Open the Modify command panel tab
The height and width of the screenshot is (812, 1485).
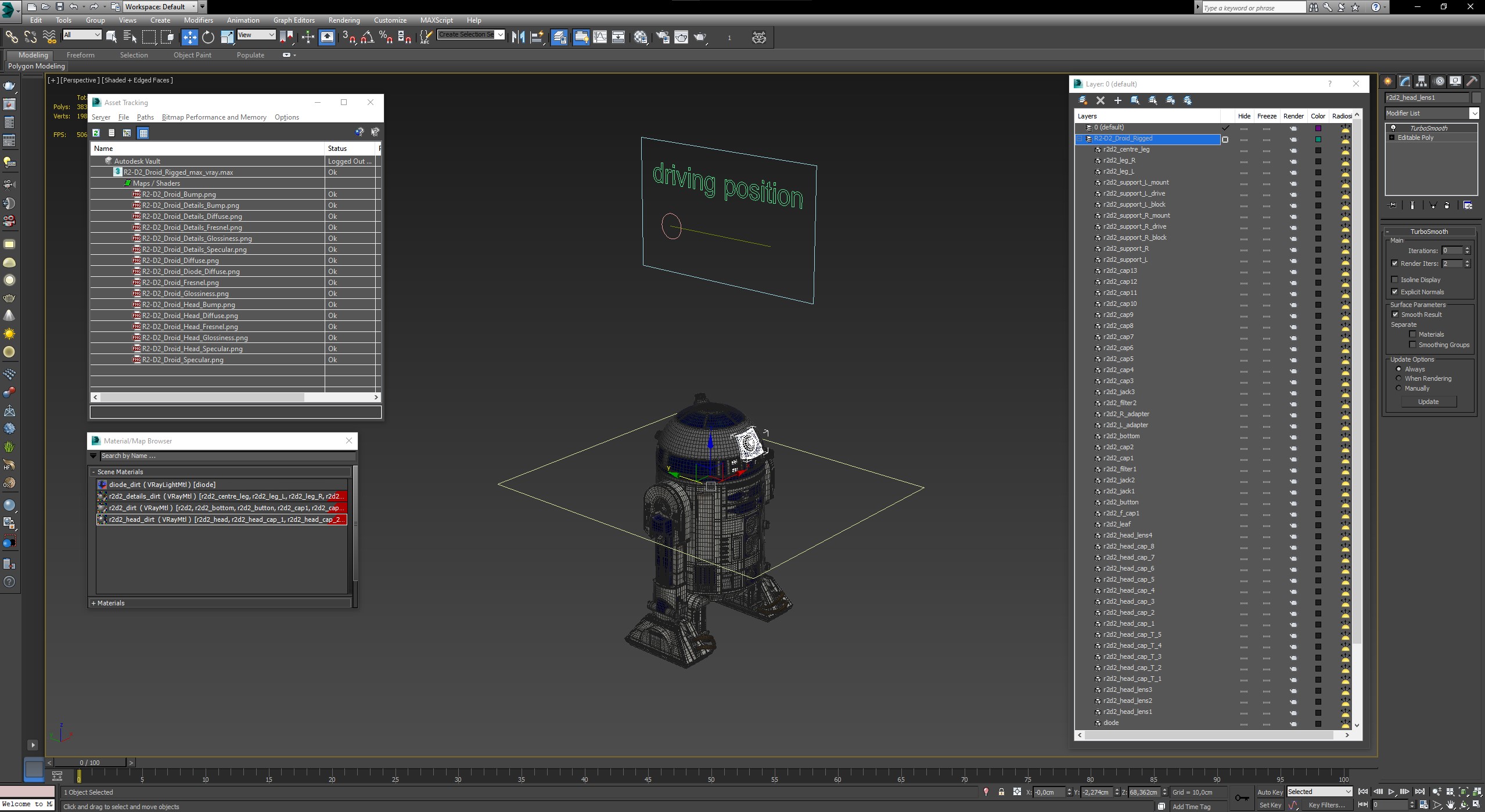tap(1404, 81)
